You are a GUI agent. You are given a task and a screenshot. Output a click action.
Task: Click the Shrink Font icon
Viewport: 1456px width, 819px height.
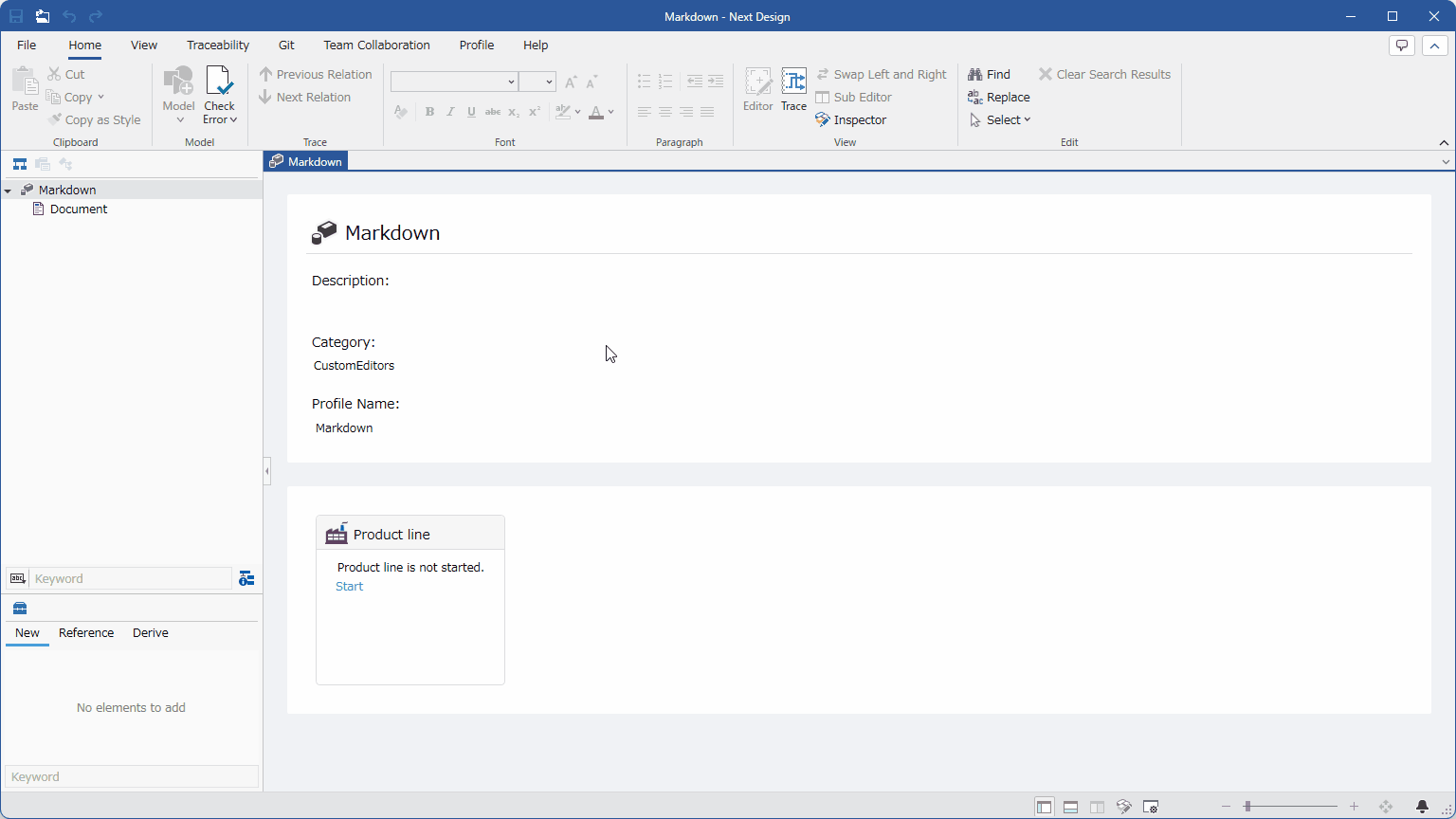(x=591, y=82)
